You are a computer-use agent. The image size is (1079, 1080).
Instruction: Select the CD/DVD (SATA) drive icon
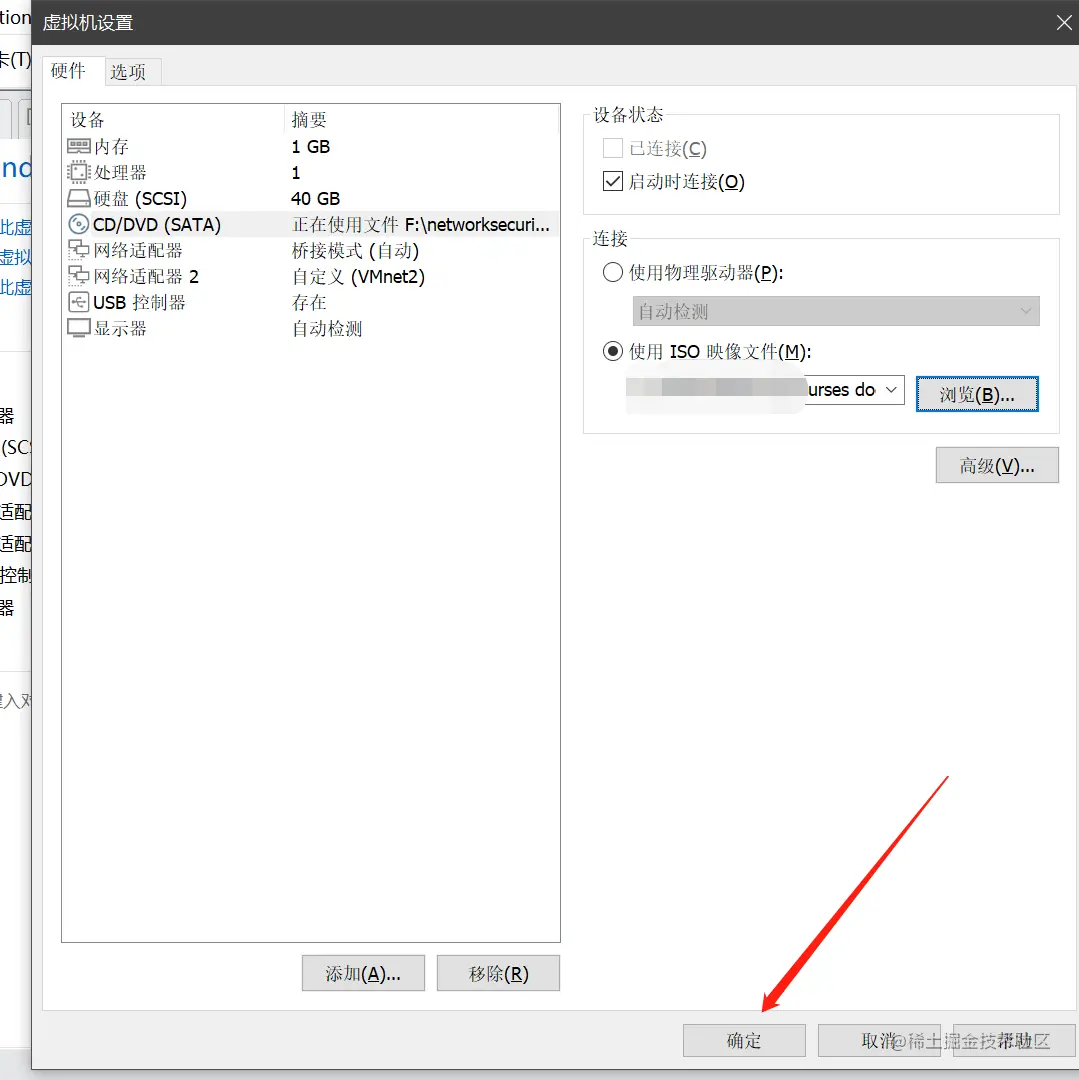(78, 224)
